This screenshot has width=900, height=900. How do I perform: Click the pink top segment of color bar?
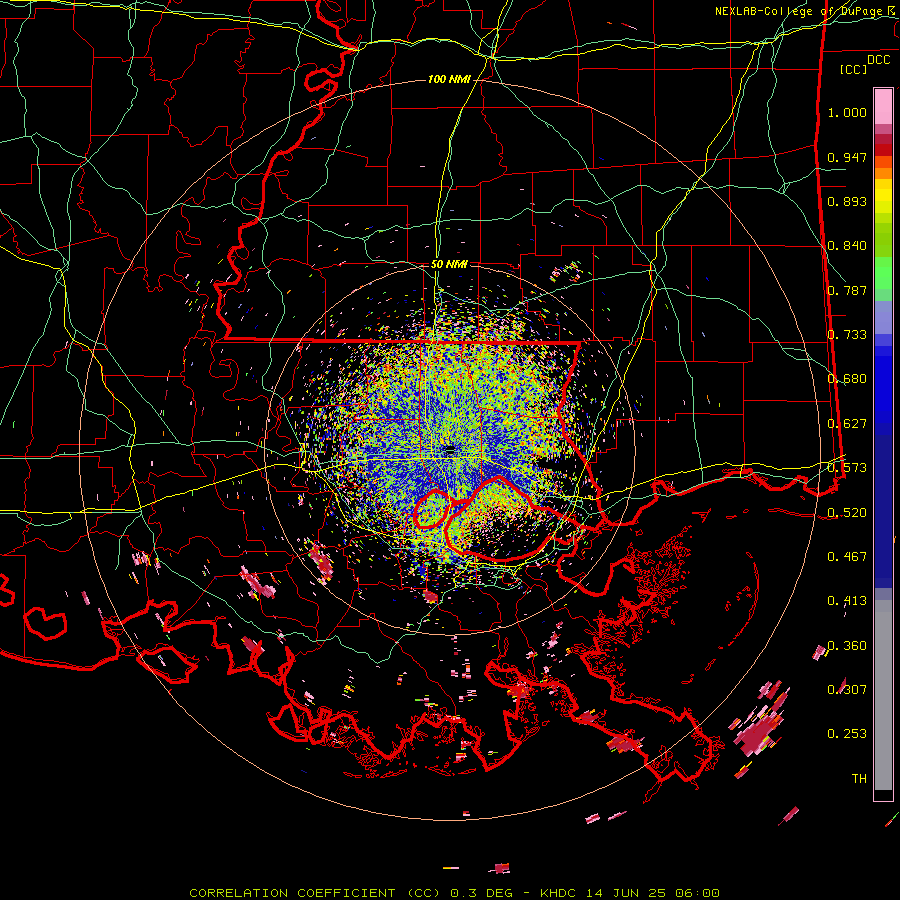tap(883, 106)
